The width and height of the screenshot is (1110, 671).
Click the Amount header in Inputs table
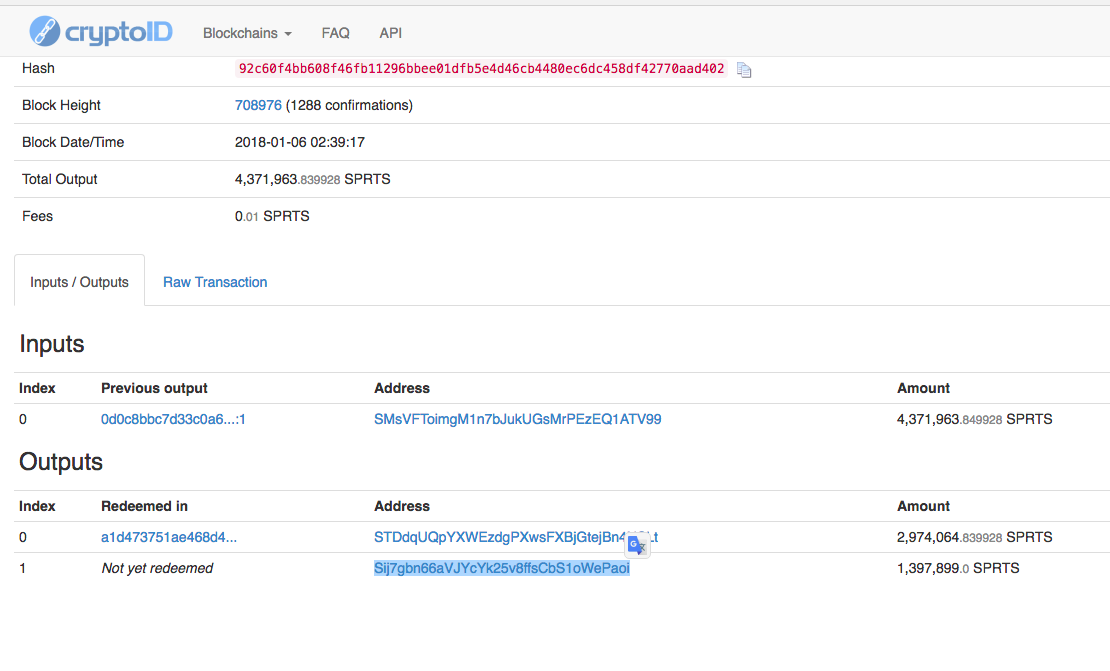(x=923, y=388)
